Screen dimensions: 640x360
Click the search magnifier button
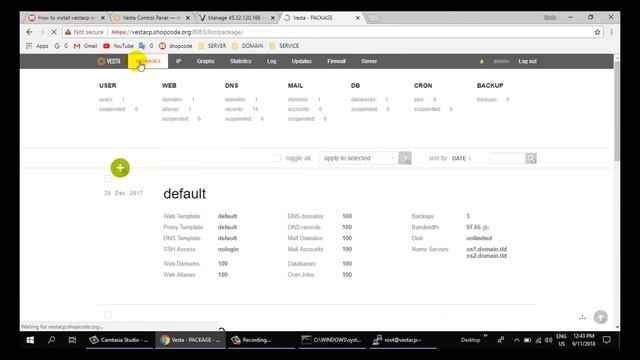(x=531, y=158)
